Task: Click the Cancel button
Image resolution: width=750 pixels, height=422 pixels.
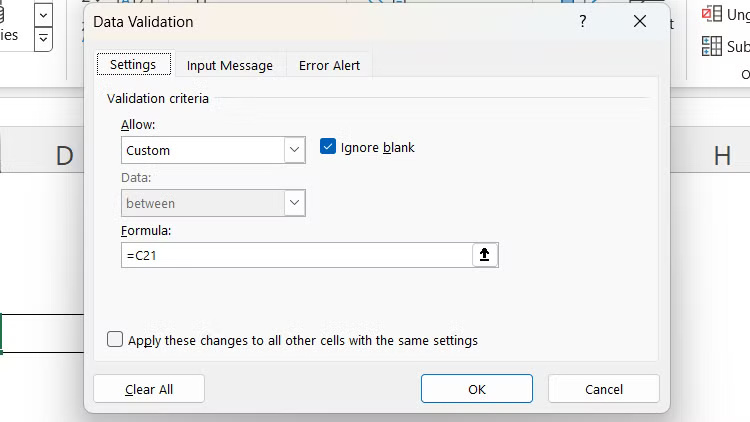Action: (604, 389)
